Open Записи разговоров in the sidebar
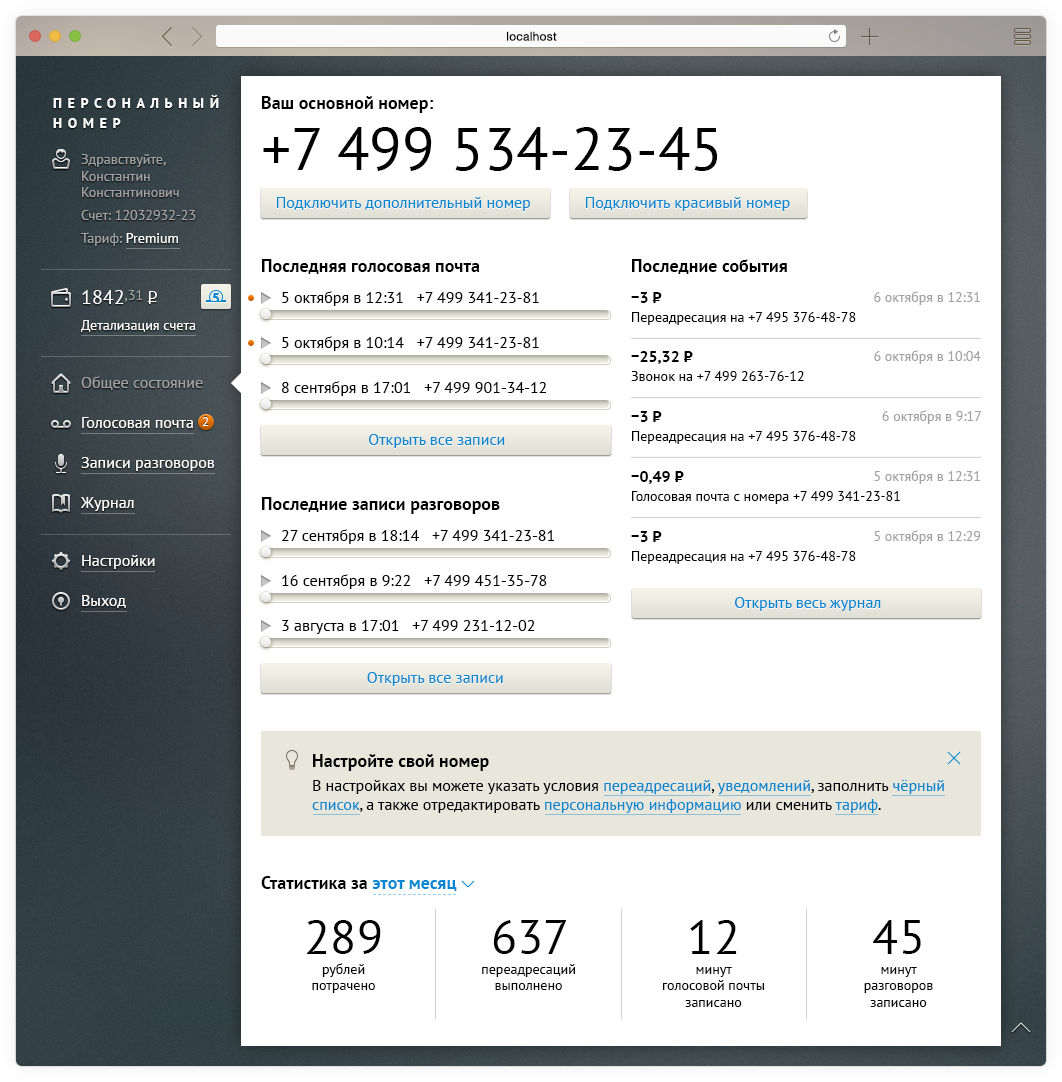This screenshot has width=1062, height=1082. 148,463
